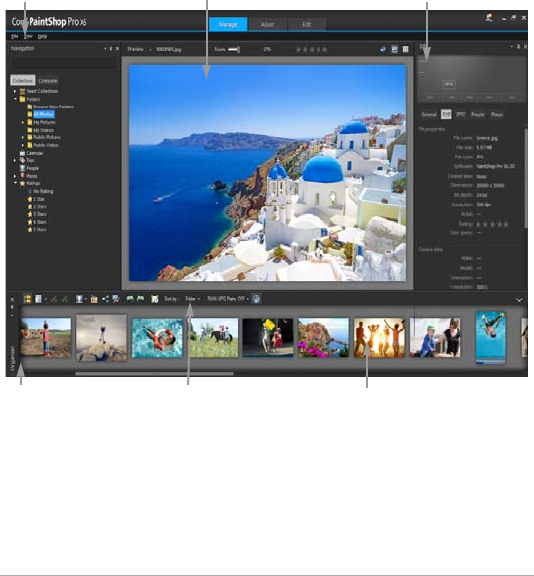Click the Organizer horizontal scrollbar
This screenshot has height=576, width=534.
tap(154, 374)
